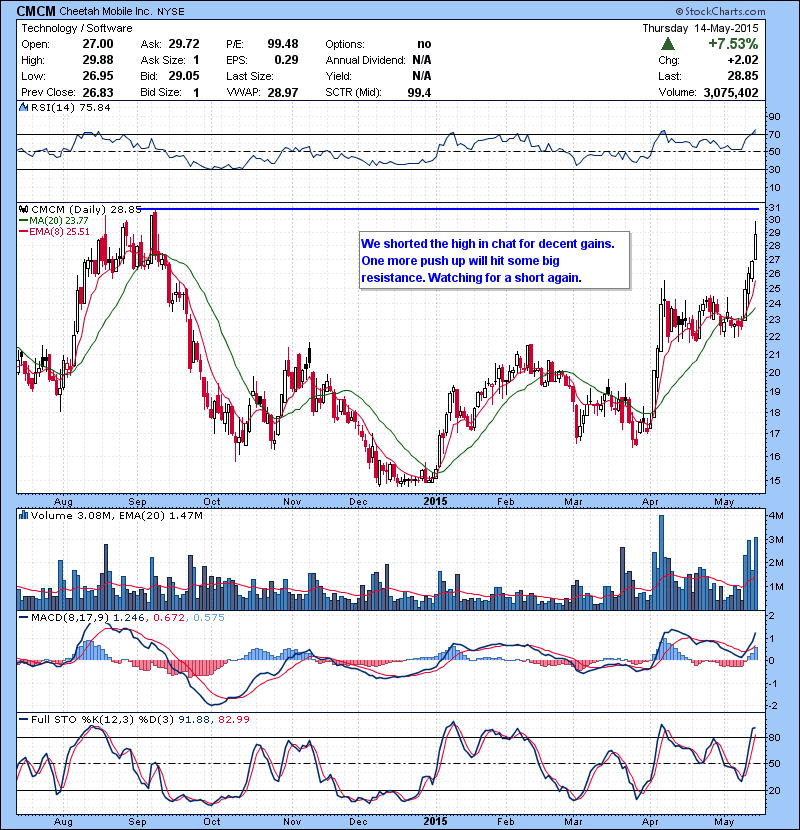Image resolution: width=800 pixels, height=830 pixels.
Task: Click the EPS value 0.29
Action: [x=286, y=60]
